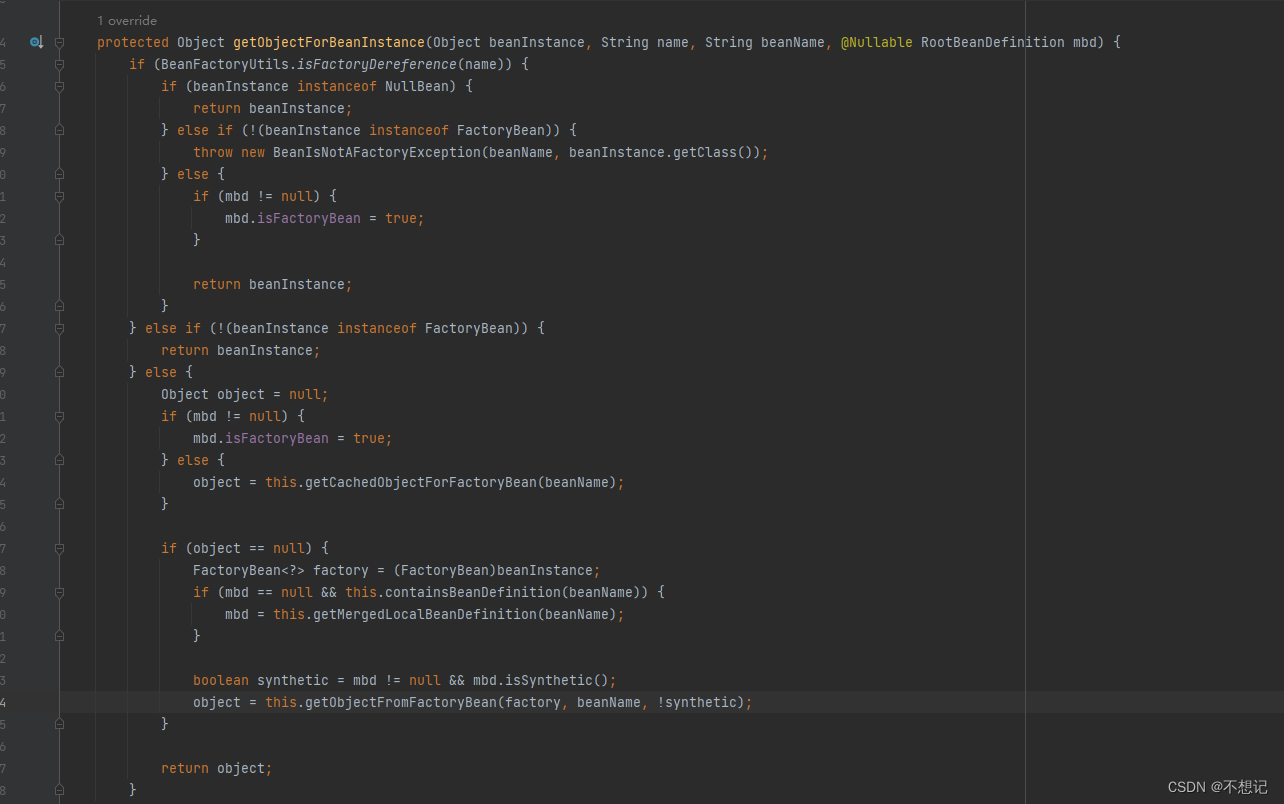Image resolution: width=1284 pixels, height=804 pixels.
Task: Click the "1 override" inlay hint above the method
Action: tap(126, 20)
